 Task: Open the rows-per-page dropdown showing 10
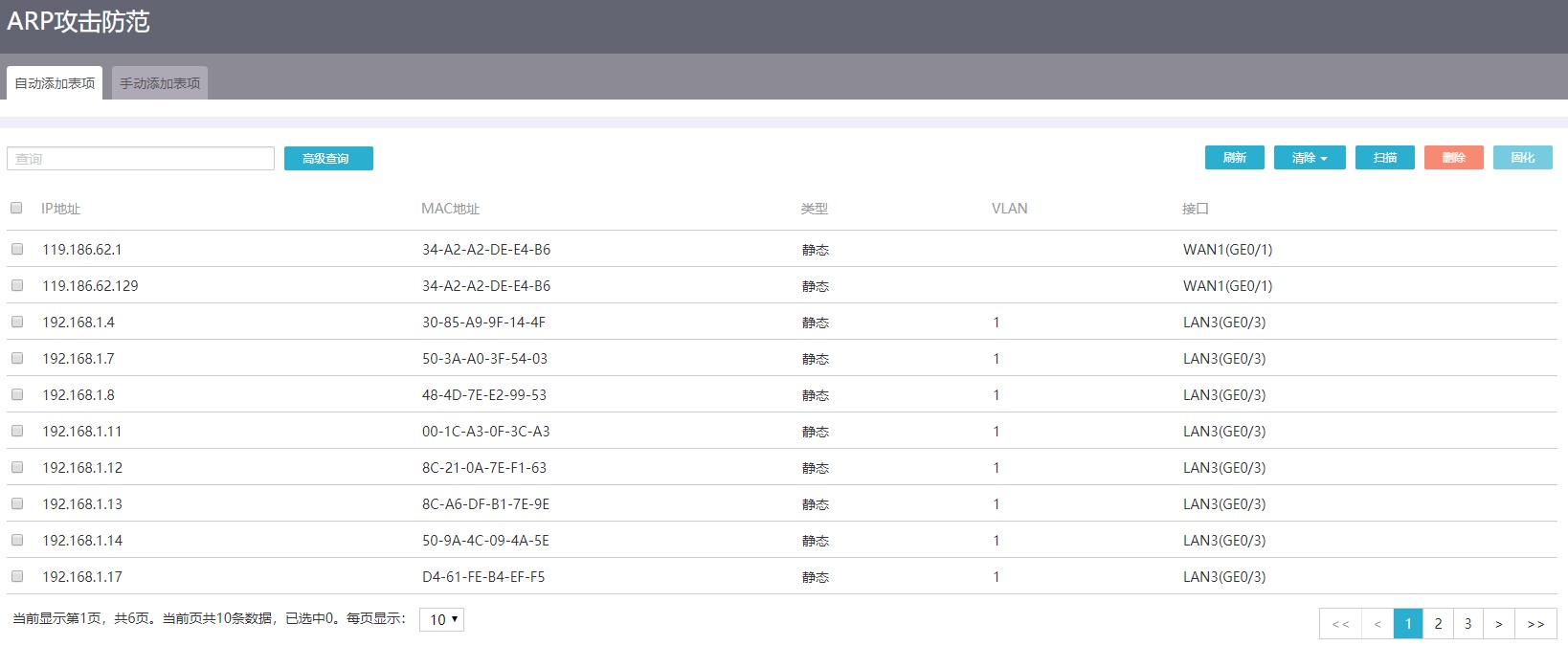point(441,619)
